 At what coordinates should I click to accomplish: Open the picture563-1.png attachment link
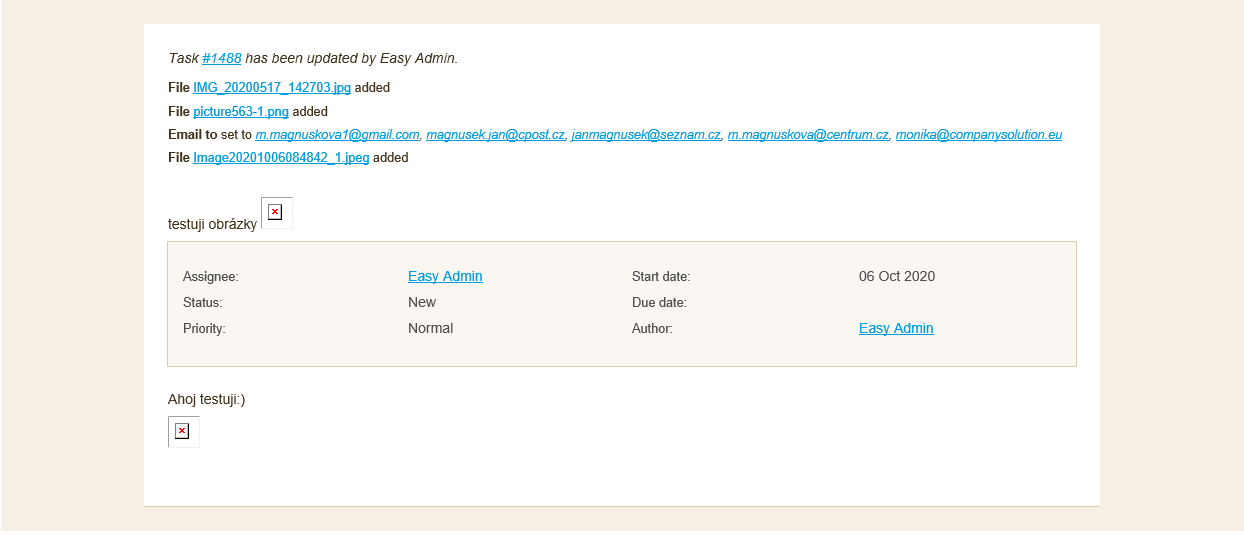pyautogui.click(x=241, y=112)
